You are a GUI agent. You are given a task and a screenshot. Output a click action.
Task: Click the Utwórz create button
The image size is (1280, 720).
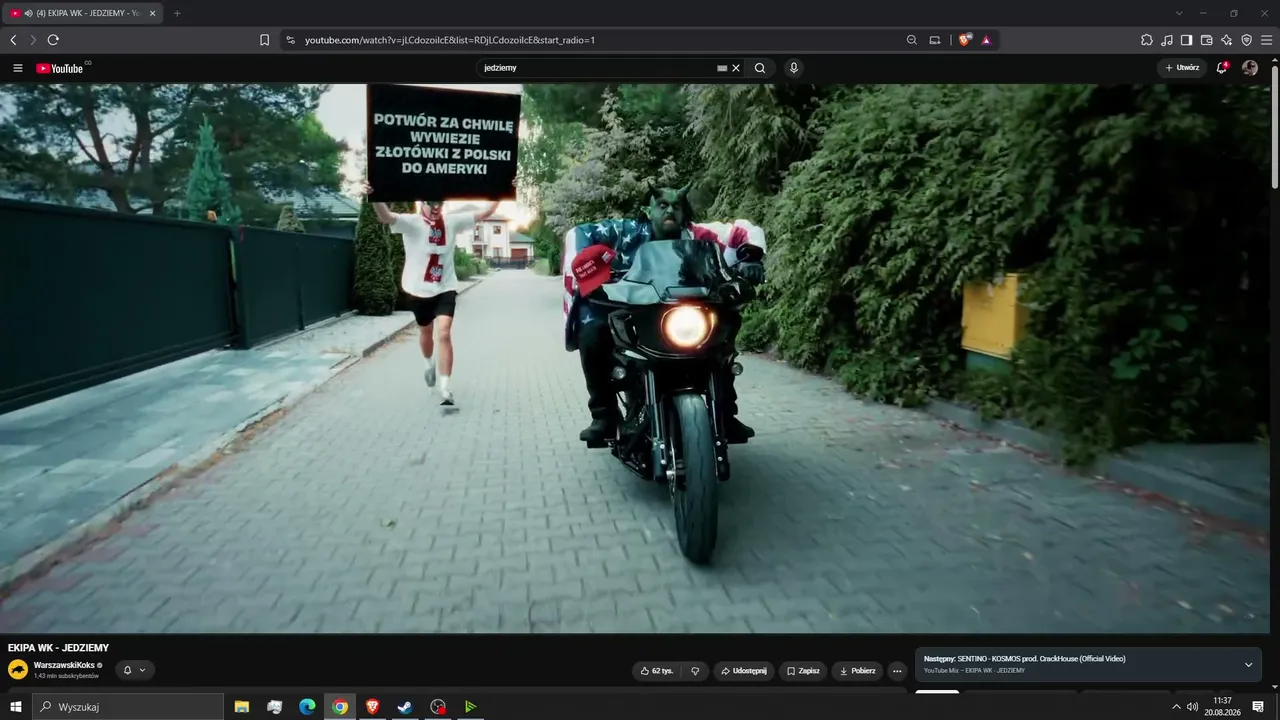pyautogui.click(x=1182, y=68)
